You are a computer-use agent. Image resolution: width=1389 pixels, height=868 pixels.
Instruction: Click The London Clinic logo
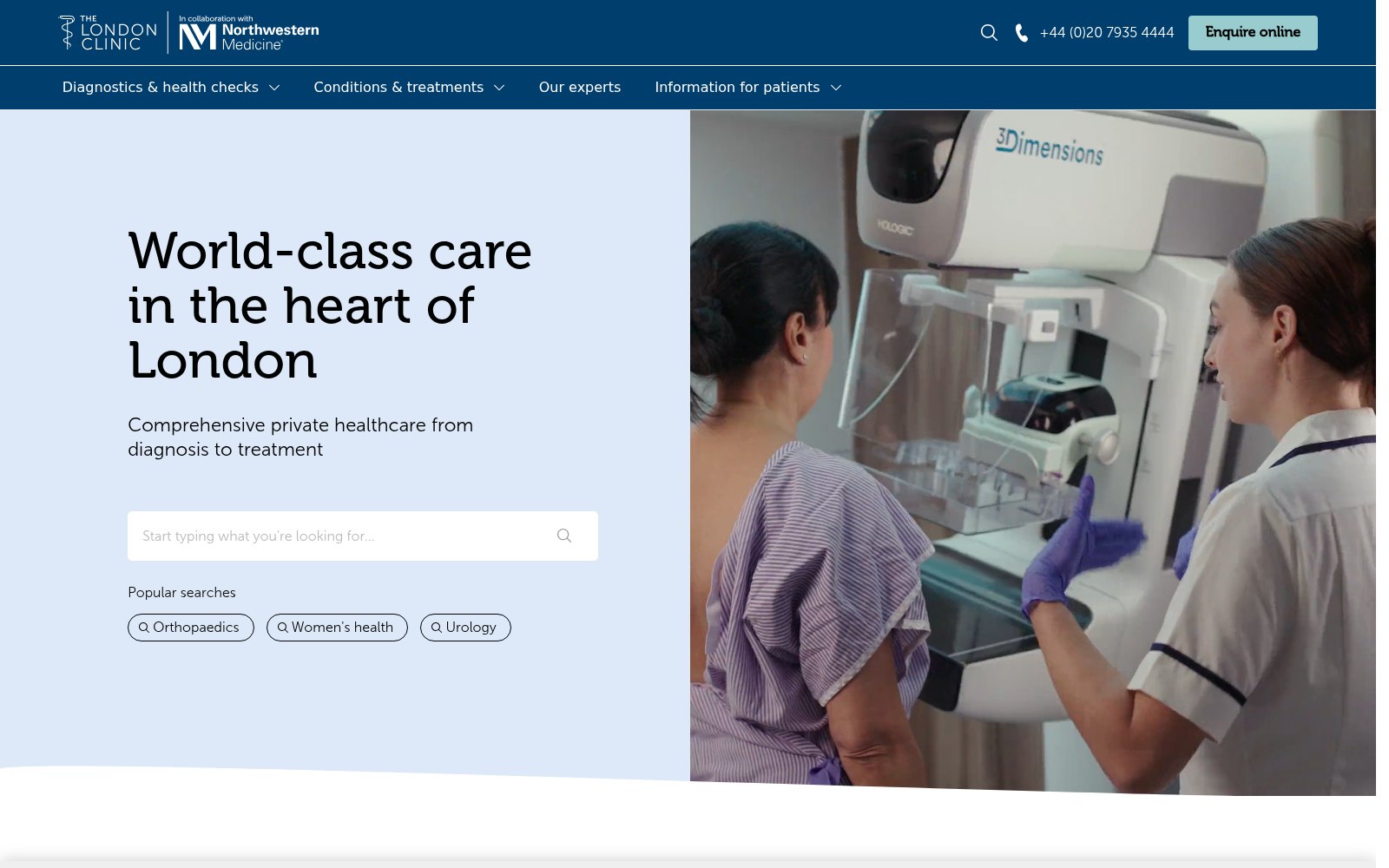pos(108,33)
